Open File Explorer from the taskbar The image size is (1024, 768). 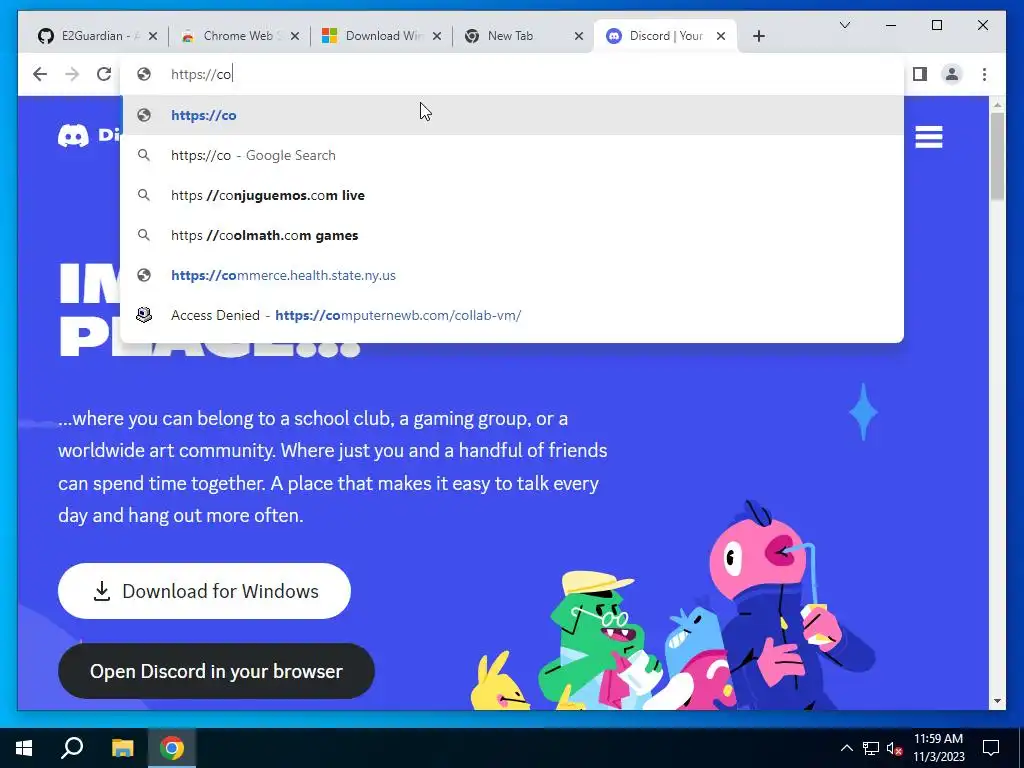[x=122, y=748]
